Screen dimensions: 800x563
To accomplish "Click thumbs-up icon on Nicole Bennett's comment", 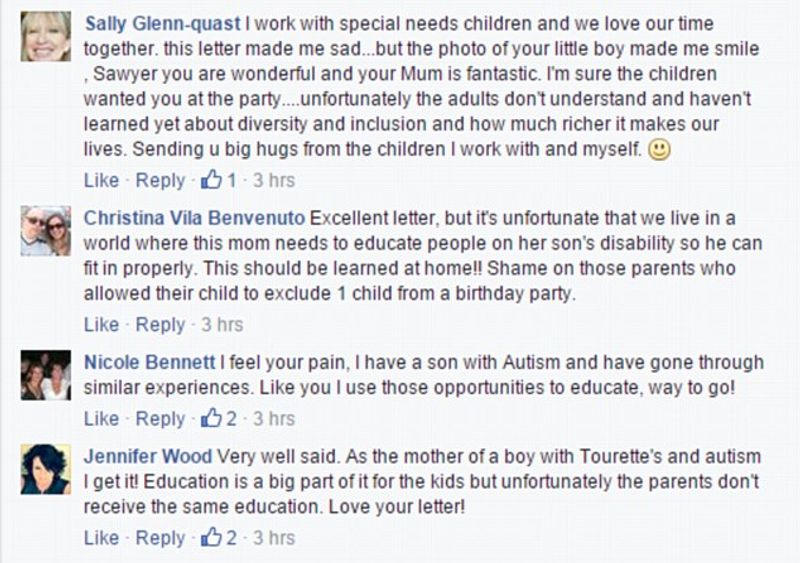I will click(211, 418).
